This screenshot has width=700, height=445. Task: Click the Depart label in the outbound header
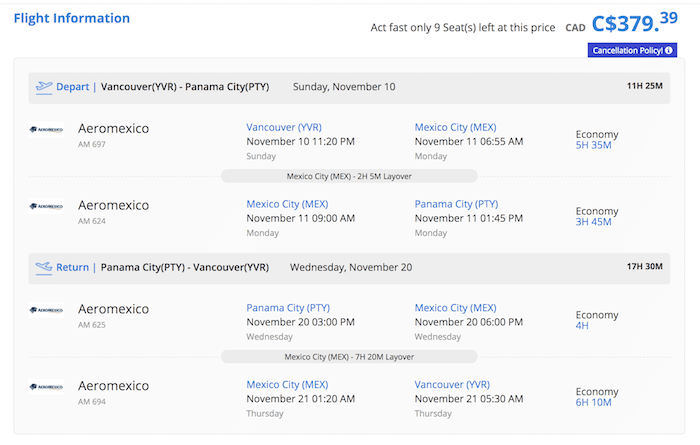72,87
